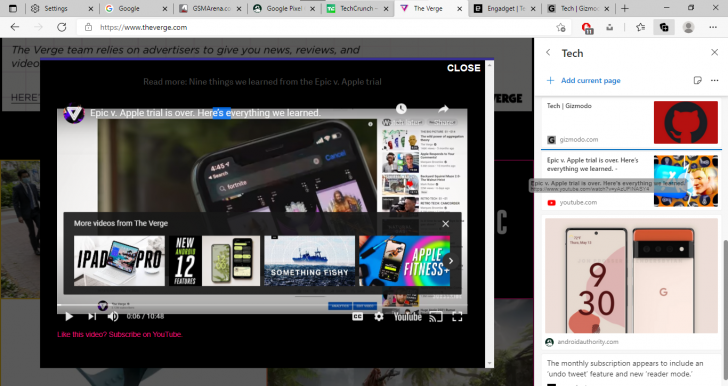
Task: View site information lock icon
Action: (88, 27)
